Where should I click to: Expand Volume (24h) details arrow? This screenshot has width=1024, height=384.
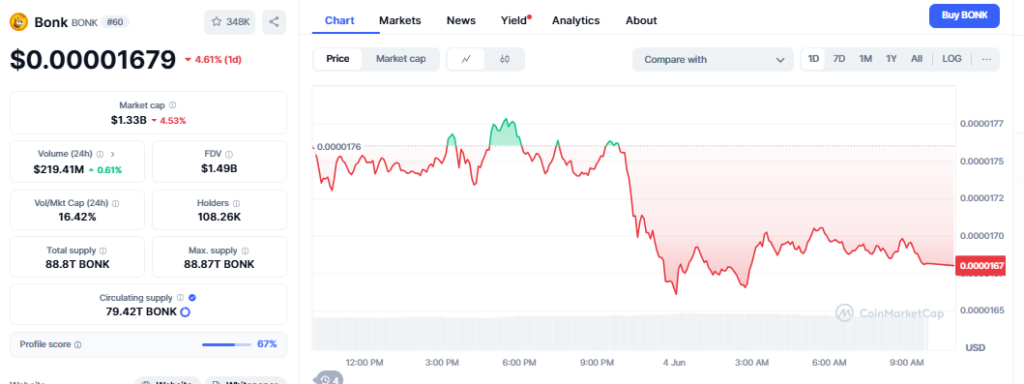(112, 155)
